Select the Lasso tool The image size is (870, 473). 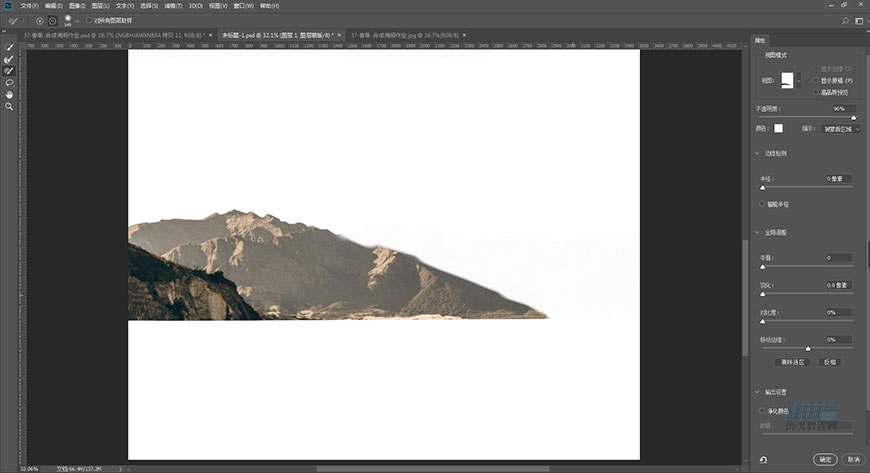(10, 83)
